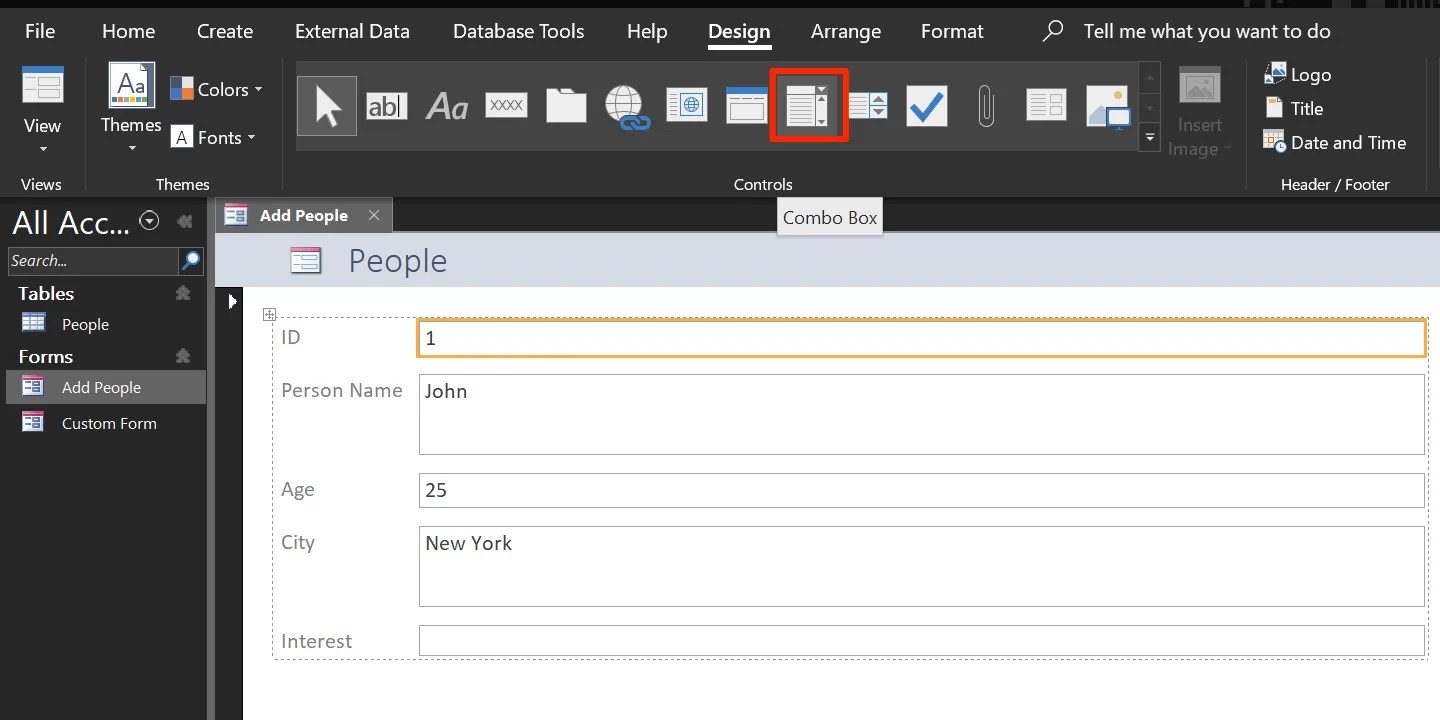This screenshot has width=1440, height=720.
Task: Insert Date and Time into the header
Action: tap(1334, 143)
